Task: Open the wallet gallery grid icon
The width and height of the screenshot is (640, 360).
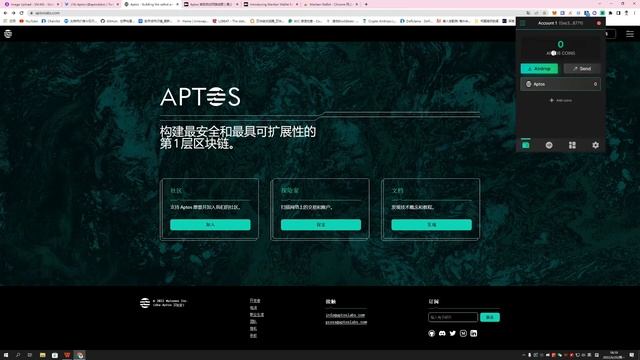Action: 572,145
